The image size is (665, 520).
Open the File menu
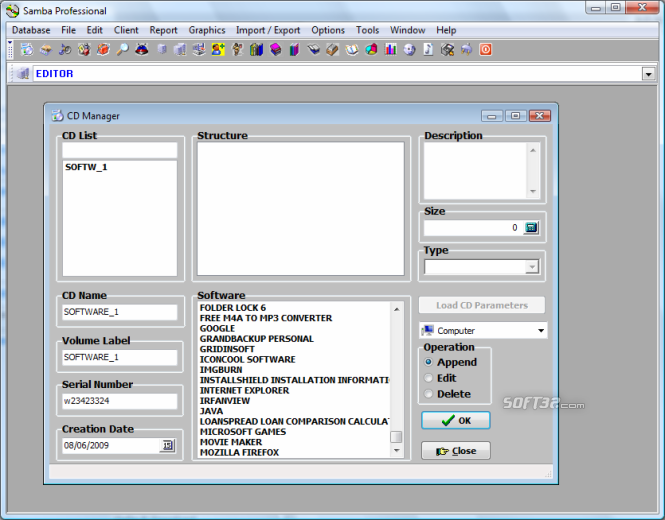point(68,30)
